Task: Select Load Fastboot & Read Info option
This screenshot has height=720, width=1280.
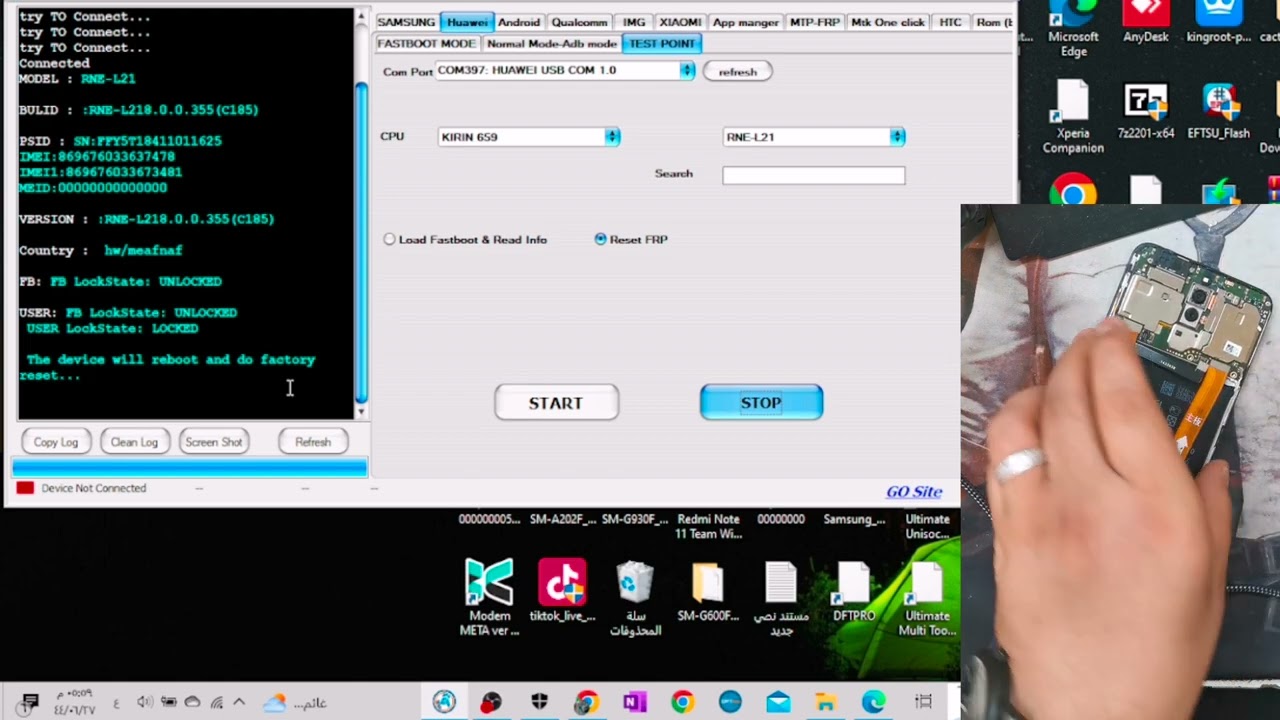Action: (x=465, y=240)
